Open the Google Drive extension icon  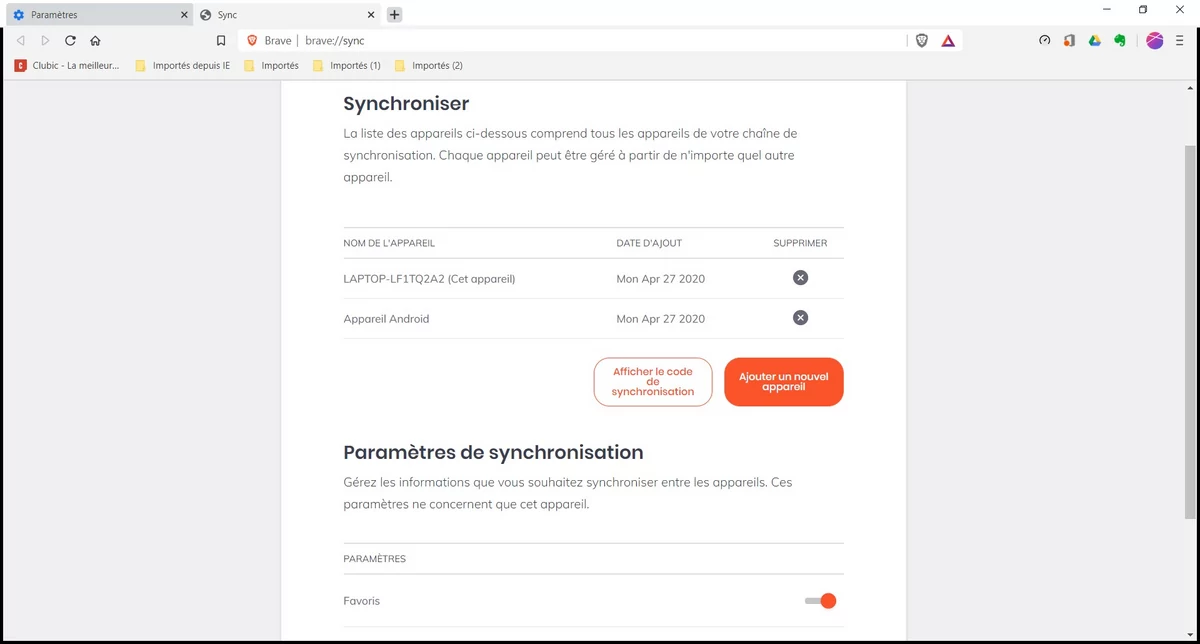click(x=1095, y=41)
